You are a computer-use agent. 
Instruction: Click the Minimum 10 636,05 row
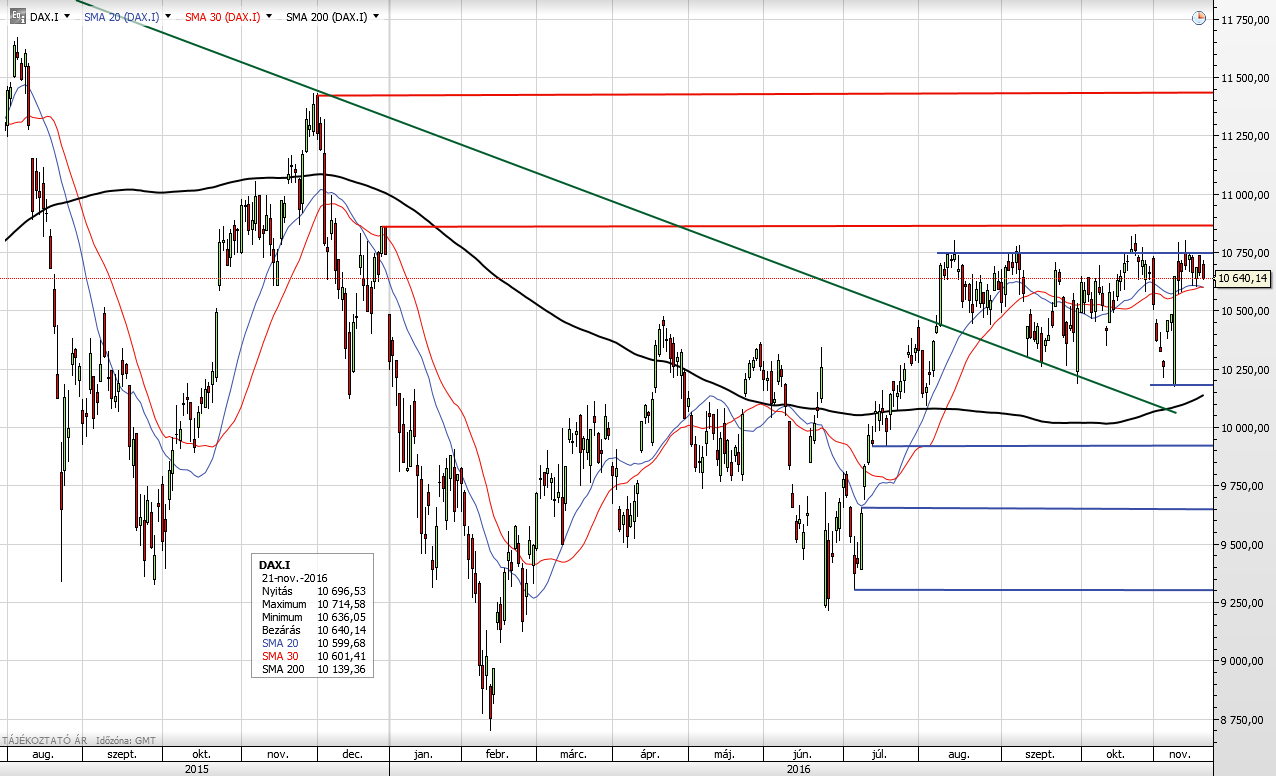point(313,617)
